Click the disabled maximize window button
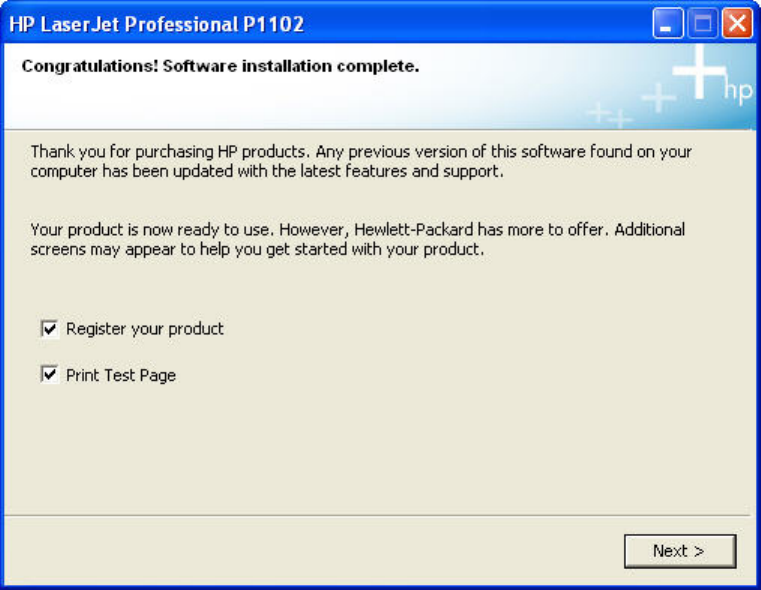This screenshot has width=761, height=590. pyautogui.click(x=702, y=24)
